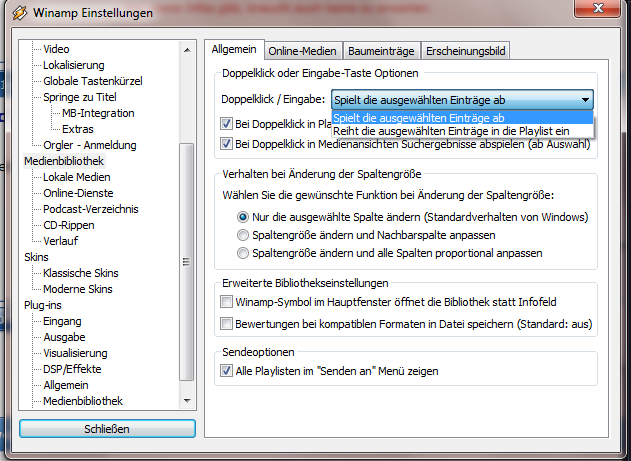Open Moderne Skins settings

coord(78,289)
